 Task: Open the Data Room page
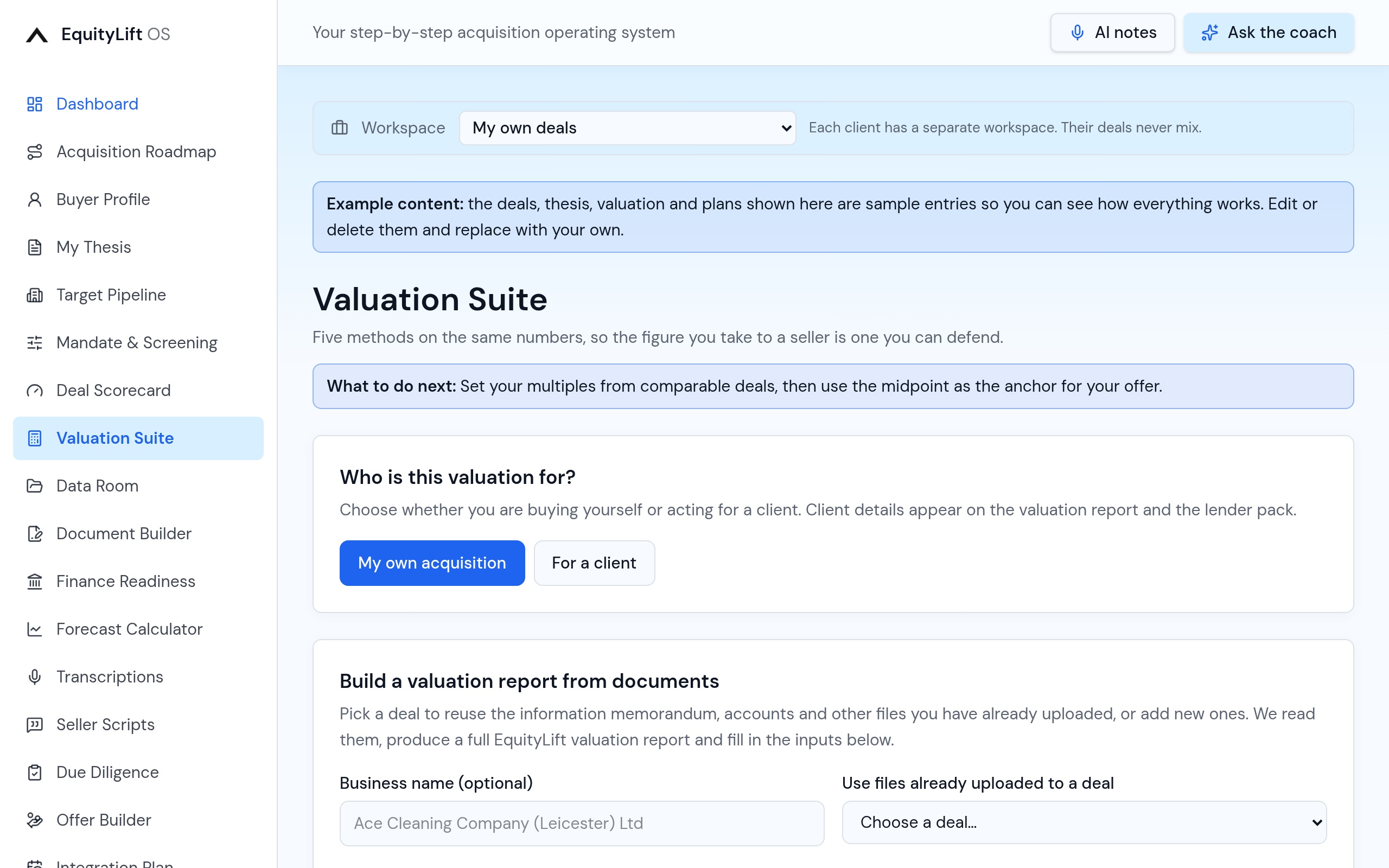coord(138,486)
